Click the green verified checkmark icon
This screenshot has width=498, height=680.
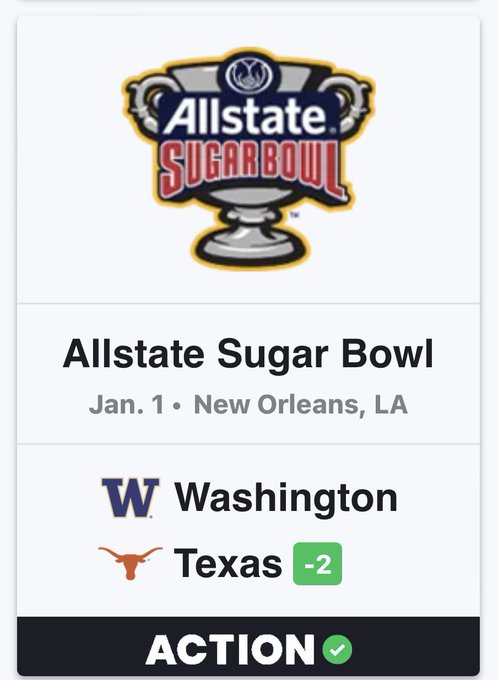pyautogui.click(x=337, y=649)
